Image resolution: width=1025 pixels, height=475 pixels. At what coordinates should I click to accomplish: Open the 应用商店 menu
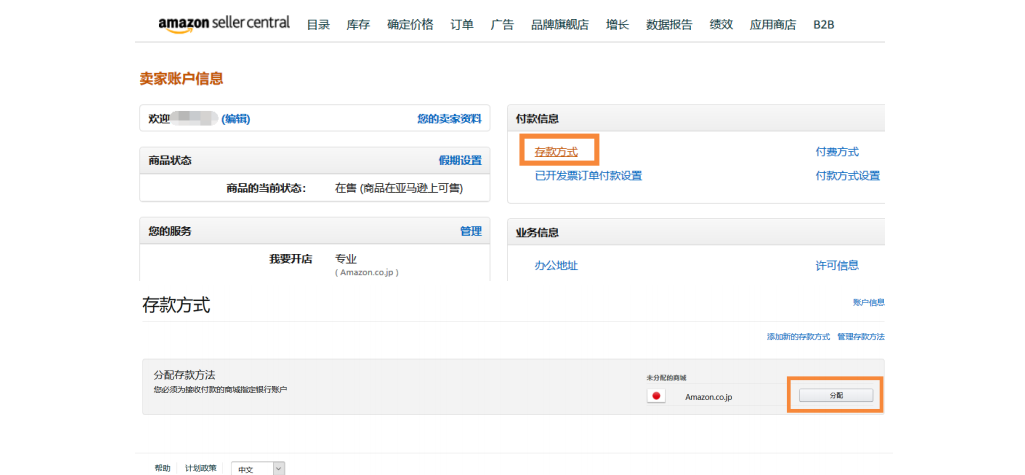tap(773, 25)
